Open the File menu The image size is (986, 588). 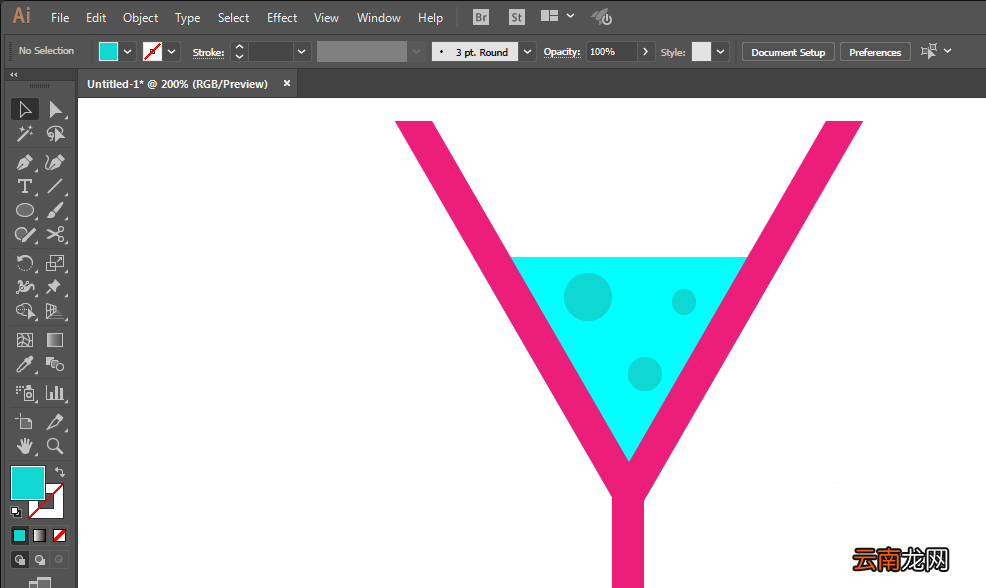[x=60, y=18]
